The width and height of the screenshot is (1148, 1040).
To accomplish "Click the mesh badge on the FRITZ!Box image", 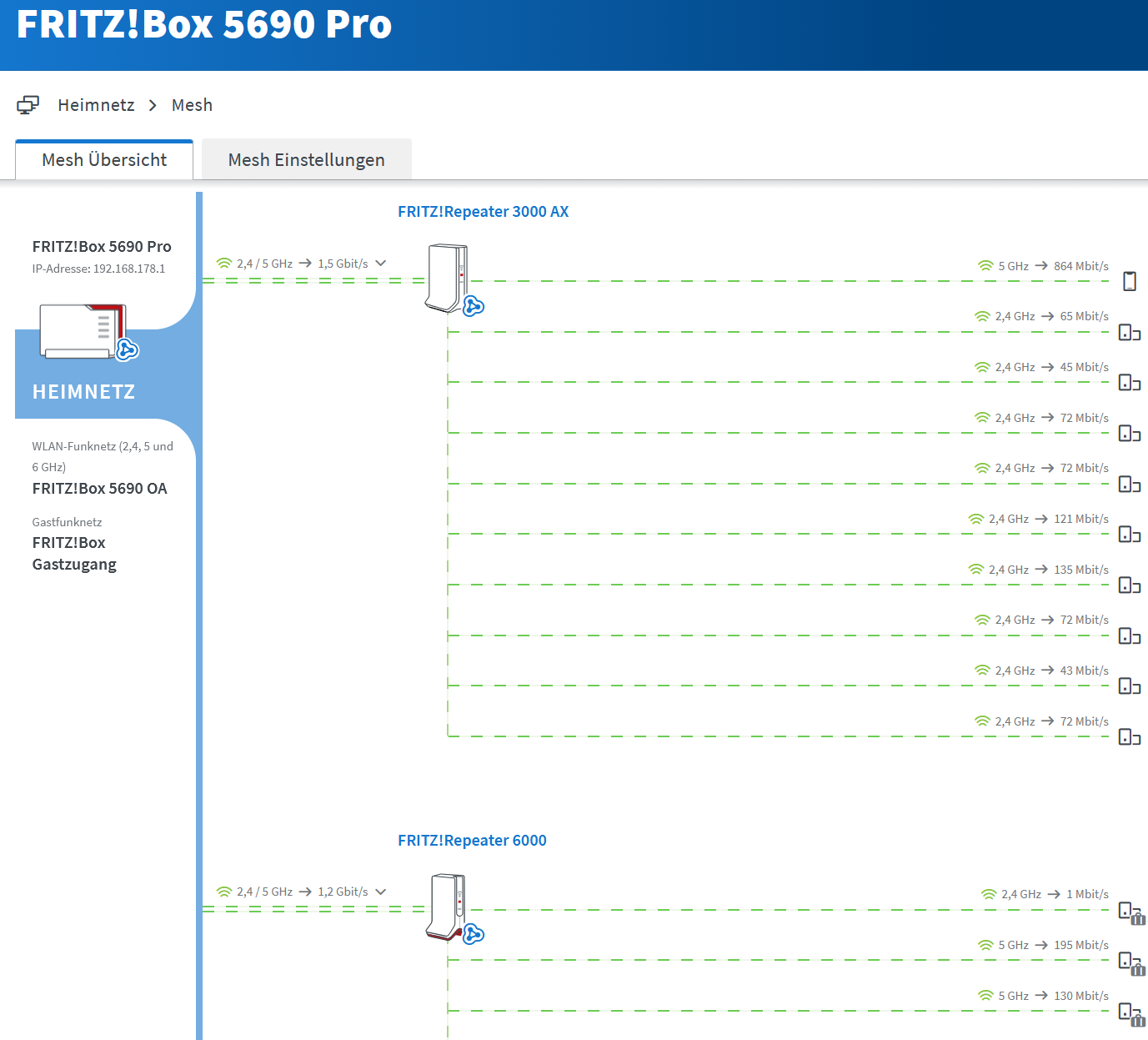I will 128,349.
